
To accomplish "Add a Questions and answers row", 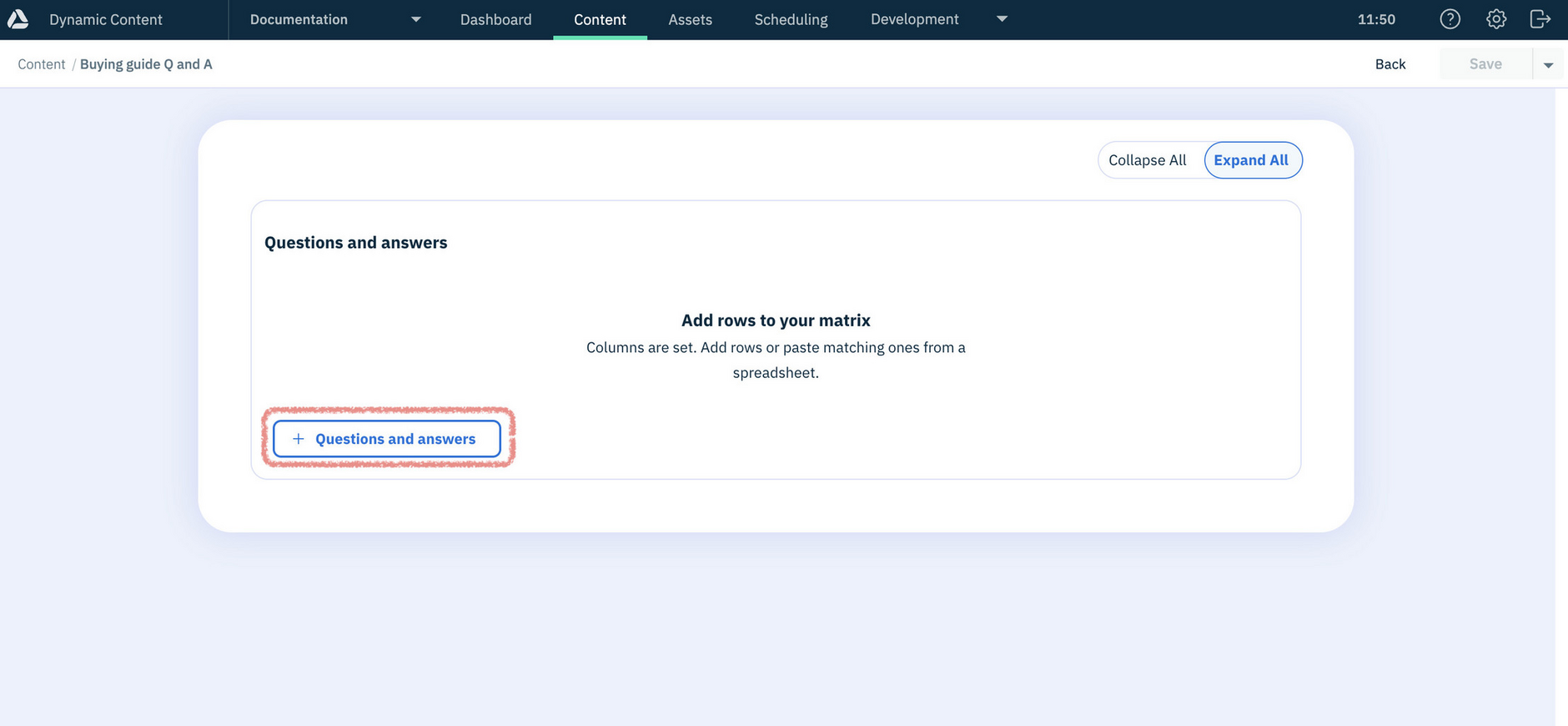I will pos(386,439).
